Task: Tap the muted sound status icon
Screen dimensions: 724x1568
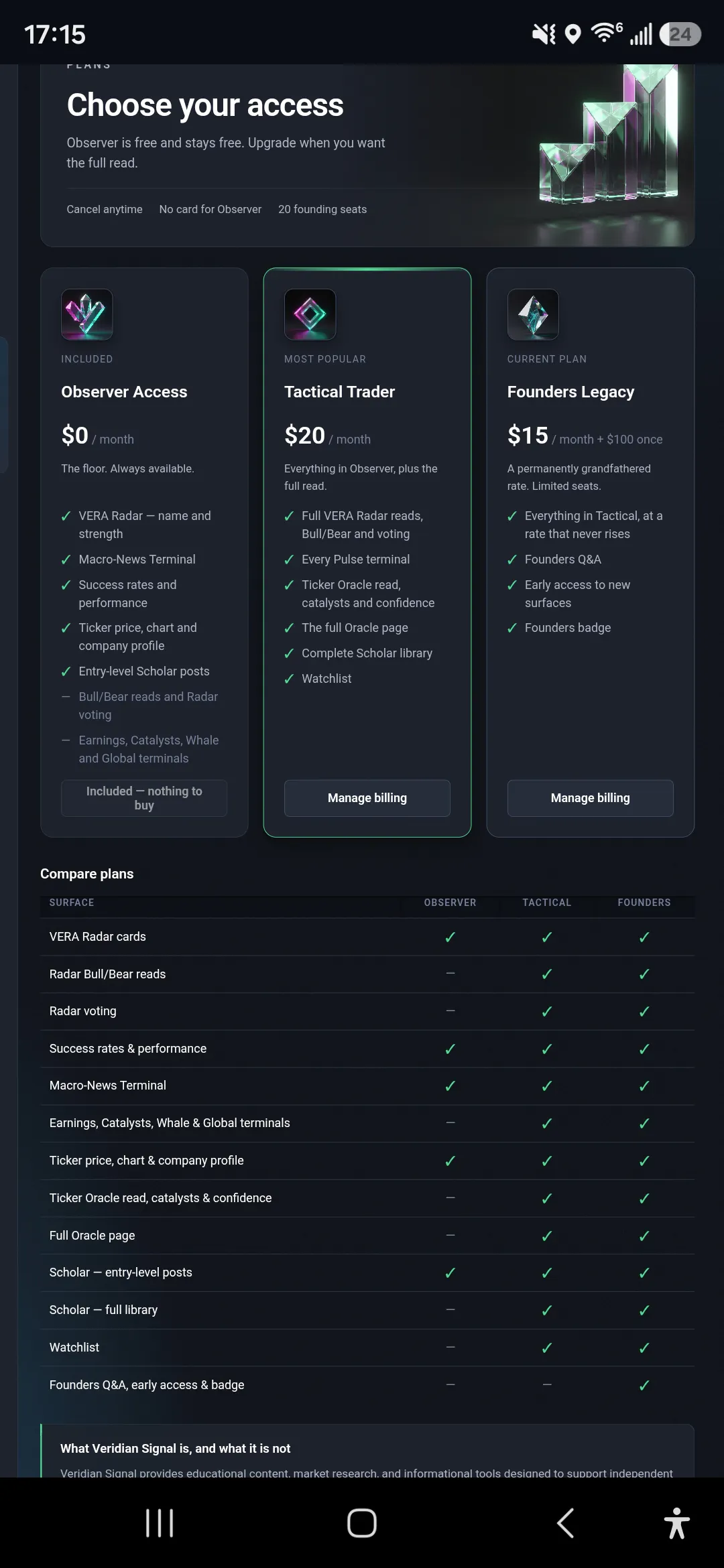Action: pos(544,34)
